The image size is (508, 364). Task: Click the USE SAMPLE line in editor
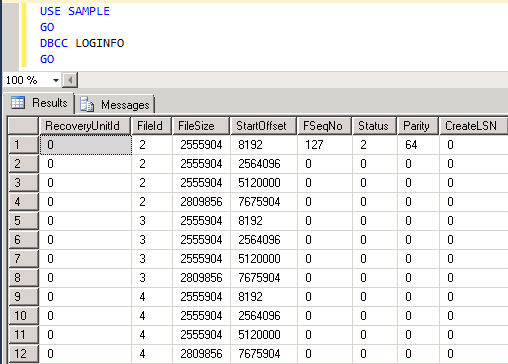[x=75, y=11]
